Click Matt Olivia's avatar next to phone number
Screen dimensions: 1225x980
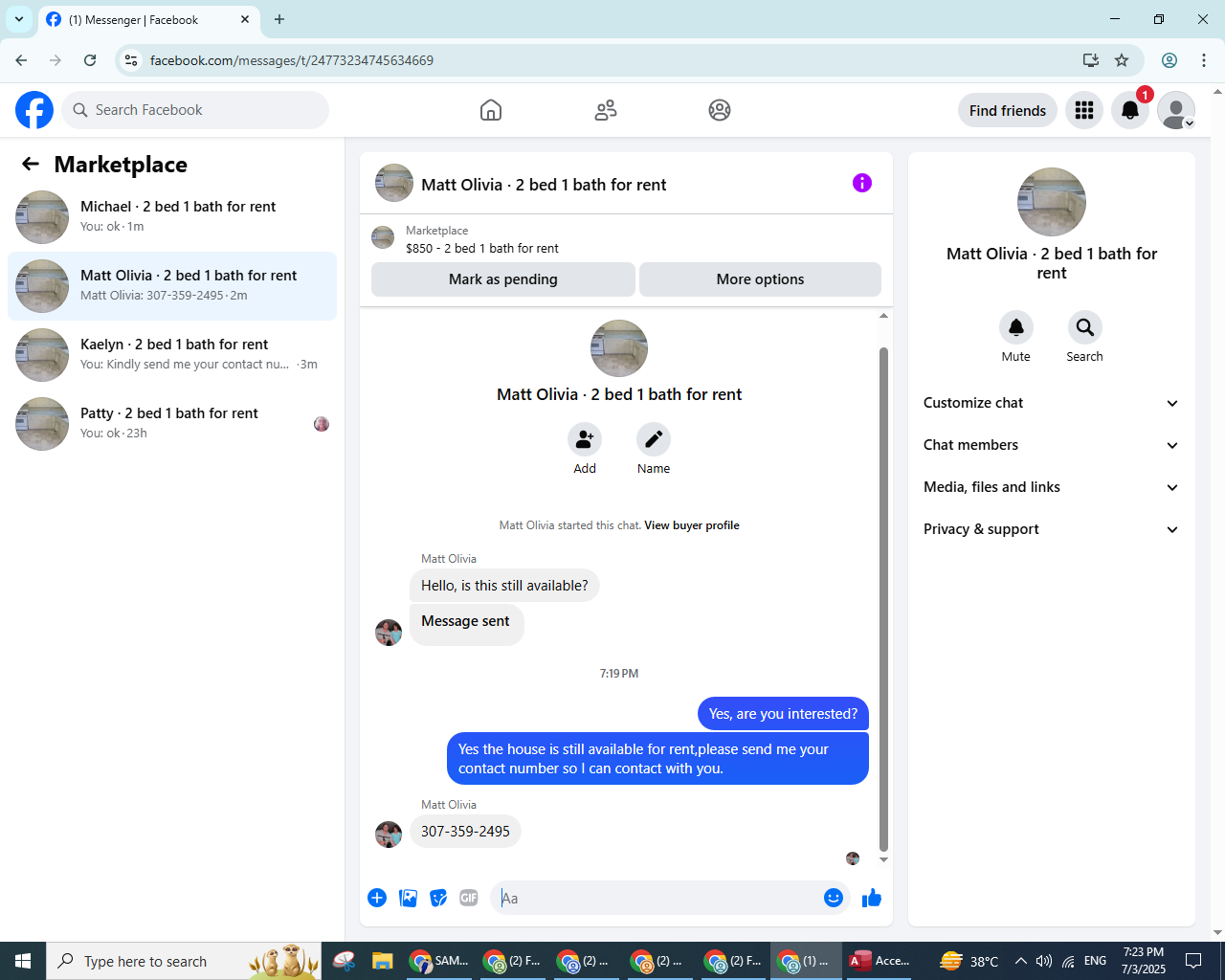(x=389, y=834)
